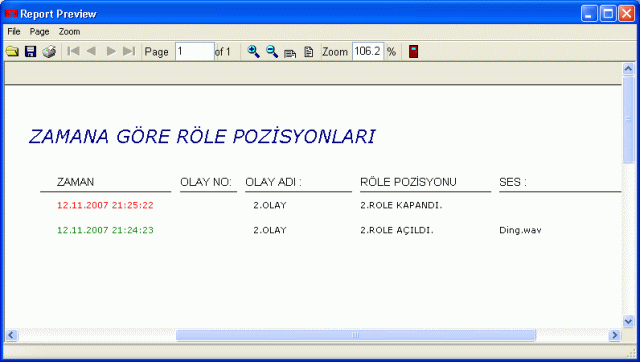Click the Open report folder icon

coord(12,51)
